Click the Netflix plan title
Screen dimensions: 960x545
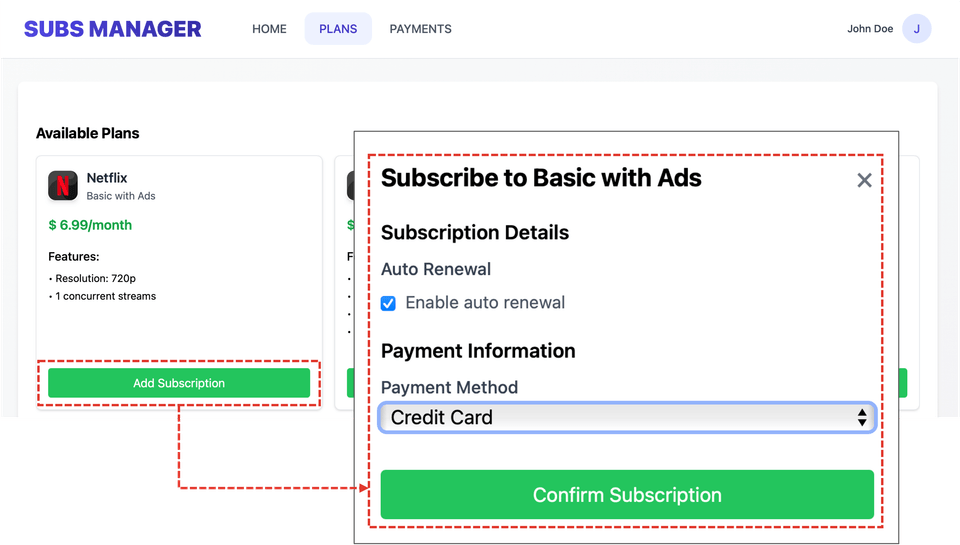click(107, 178)
